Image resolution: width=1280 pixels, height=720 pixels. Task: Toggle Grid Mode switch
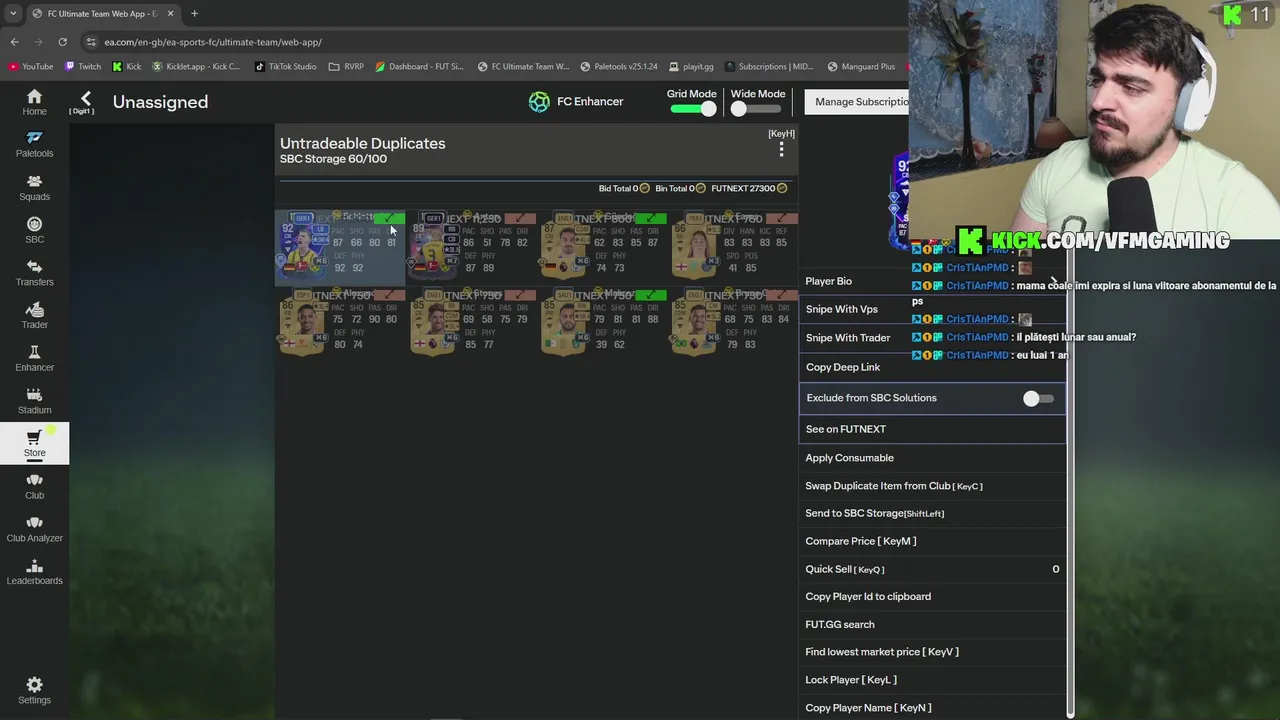(x=693, y=109)
